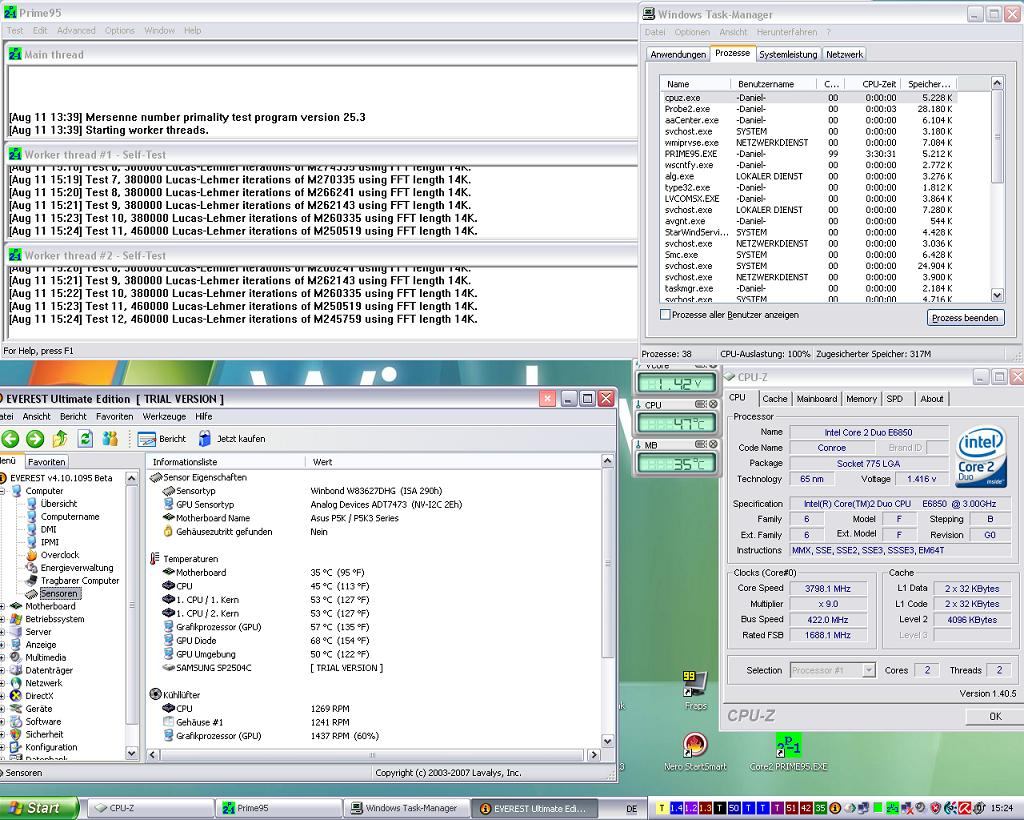Open the Anwendungen tab in Task-Manager
1024x820 pixels.
[x=678, y=55]
